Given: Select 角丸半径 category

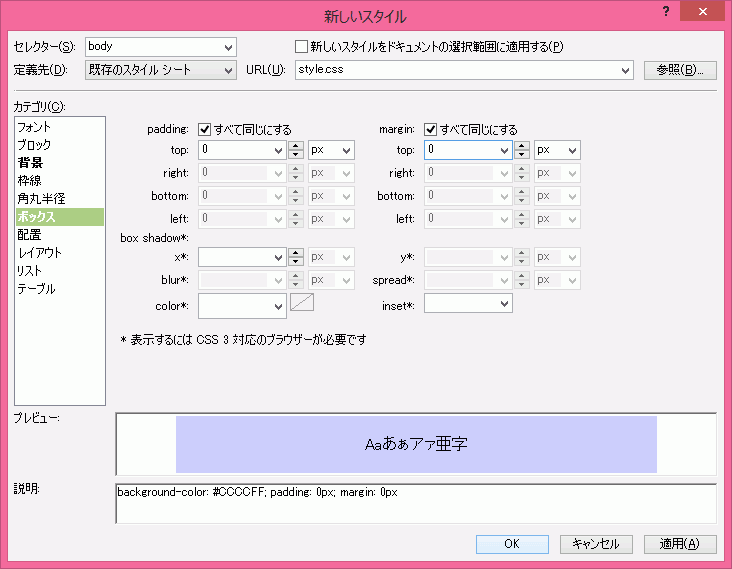Looking at the screenshot, I should click(59, 199).
